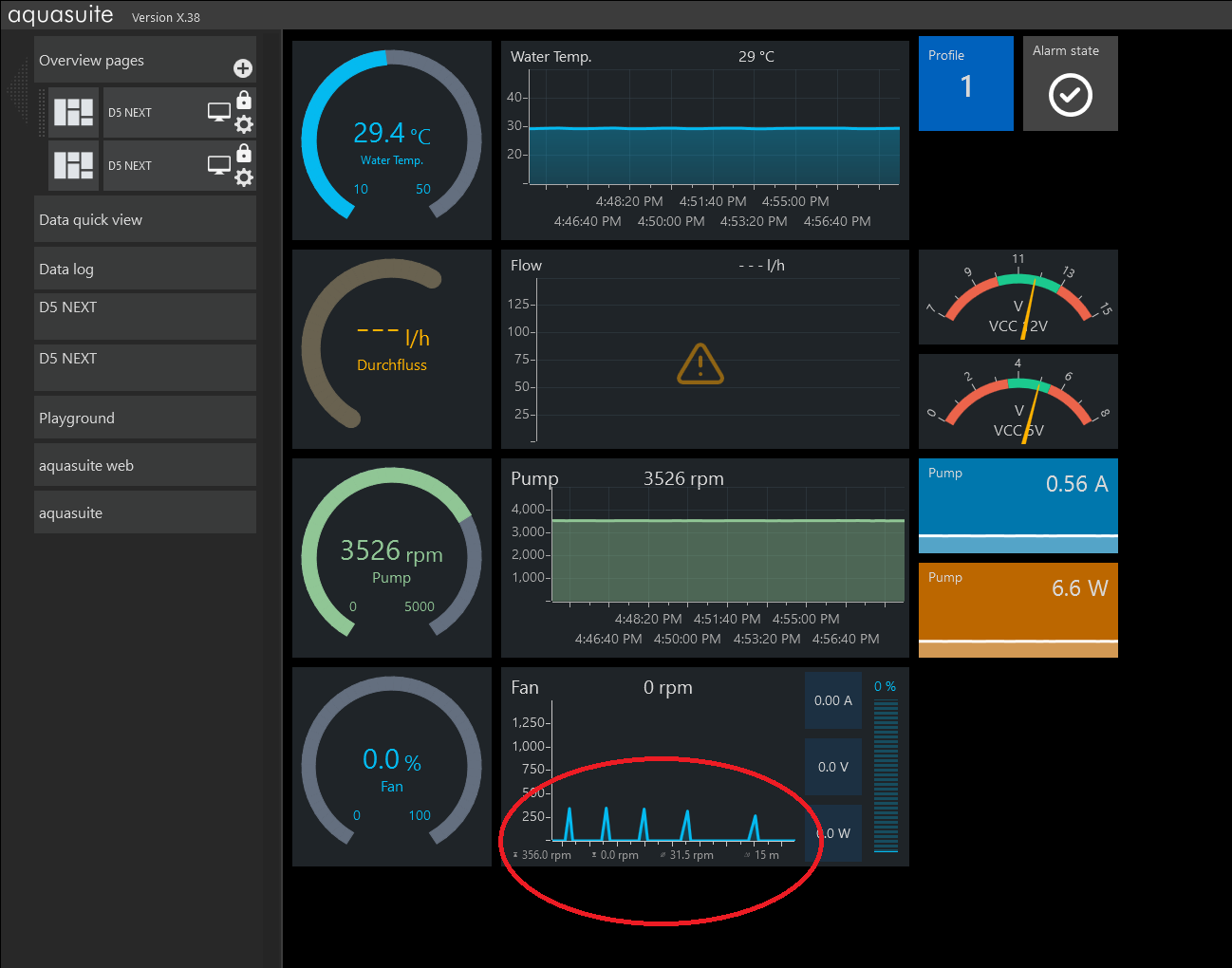Image resolution: width=1232 pixels, height=968 pixels.
Task: Expand the Data quick view section
Action: click(x=144, y=220)
